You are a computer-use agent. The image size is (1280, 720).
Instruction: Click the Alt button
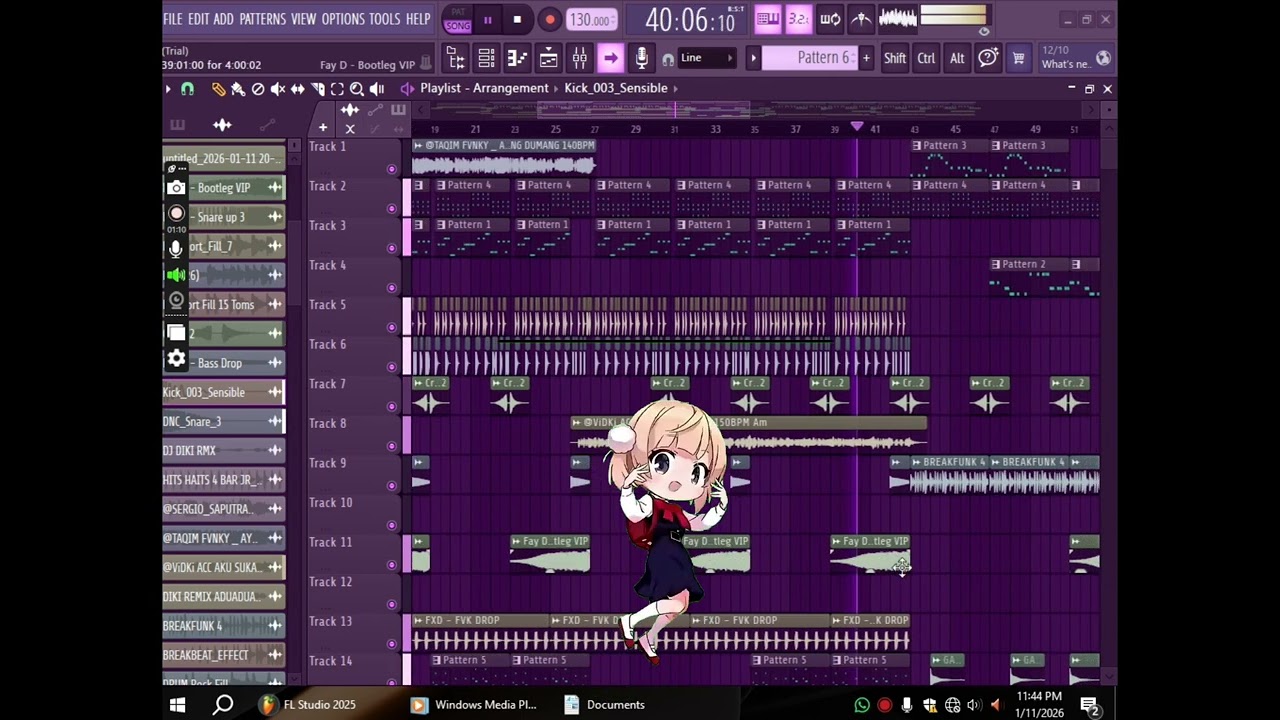[x=957, y=59]
